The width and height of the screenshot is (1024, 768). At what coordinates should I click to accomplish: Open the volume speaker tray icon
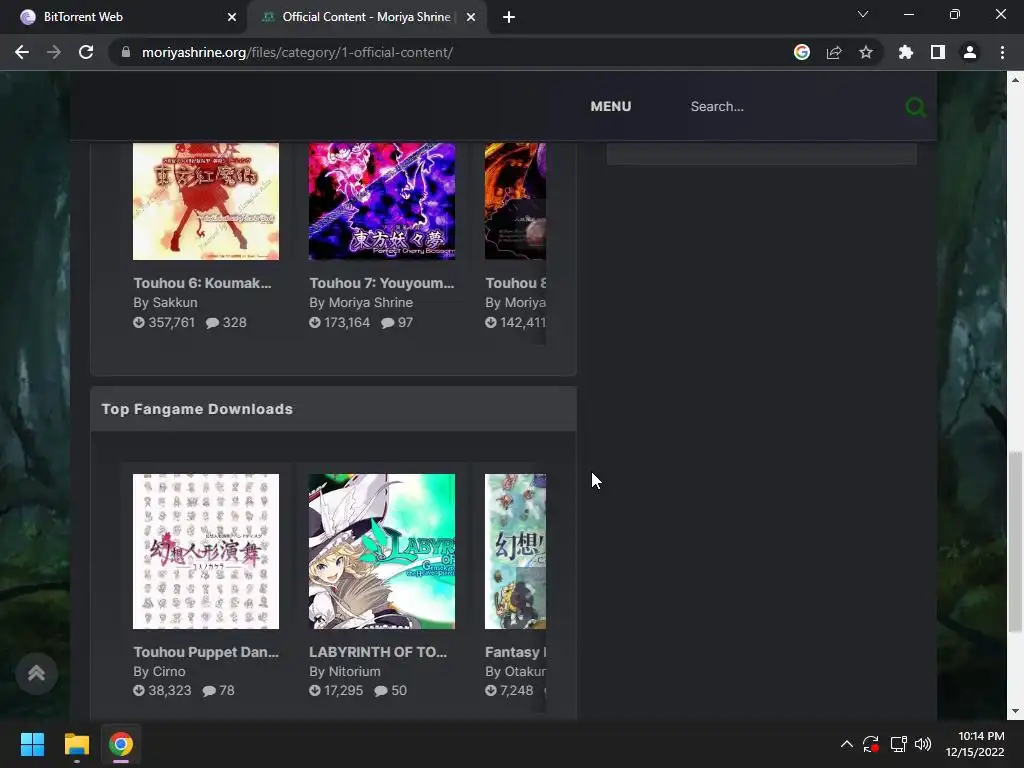click(923, 744)
